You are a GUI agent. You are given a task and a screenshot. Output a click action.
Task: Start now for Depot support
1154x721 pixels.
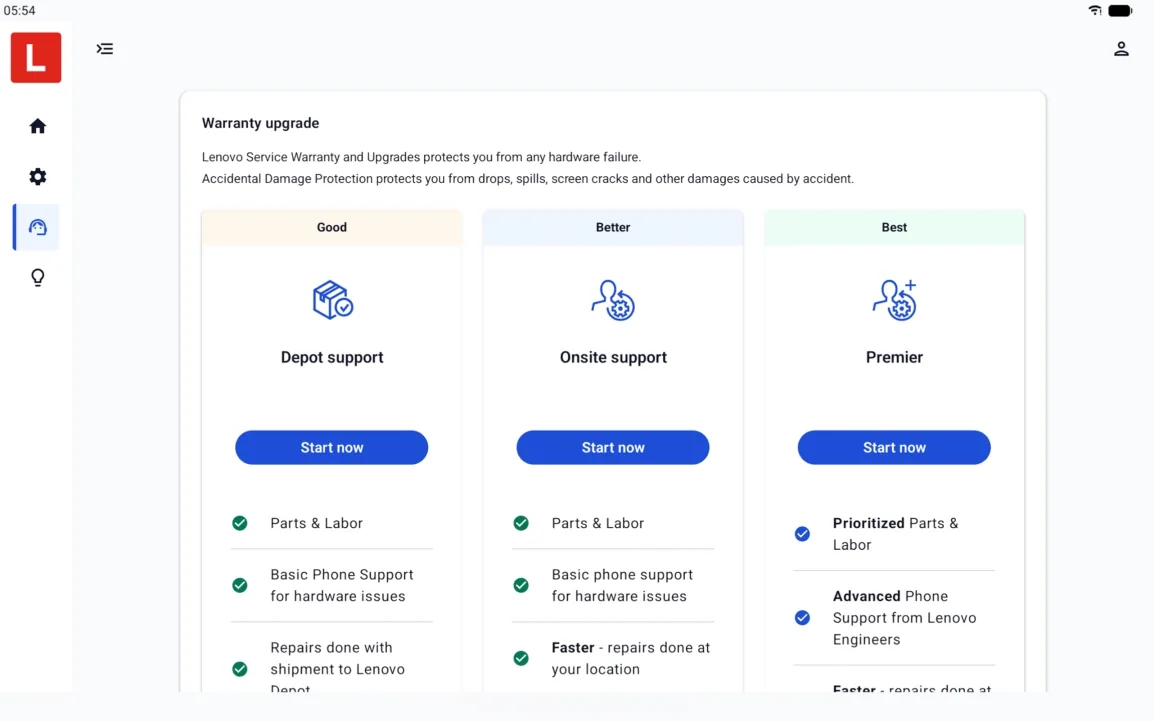(x=332, y=447)
